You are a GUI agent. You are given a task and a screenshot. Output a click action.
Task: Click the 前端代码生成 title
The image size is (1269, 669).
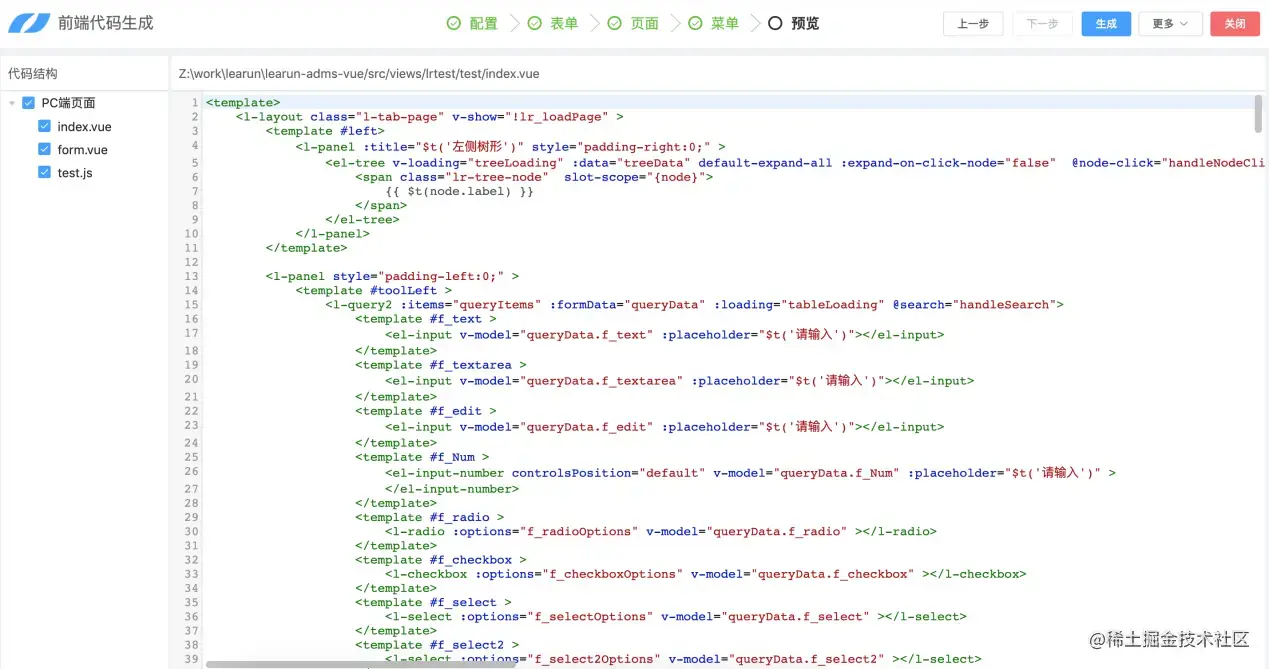tap(106, 23)
